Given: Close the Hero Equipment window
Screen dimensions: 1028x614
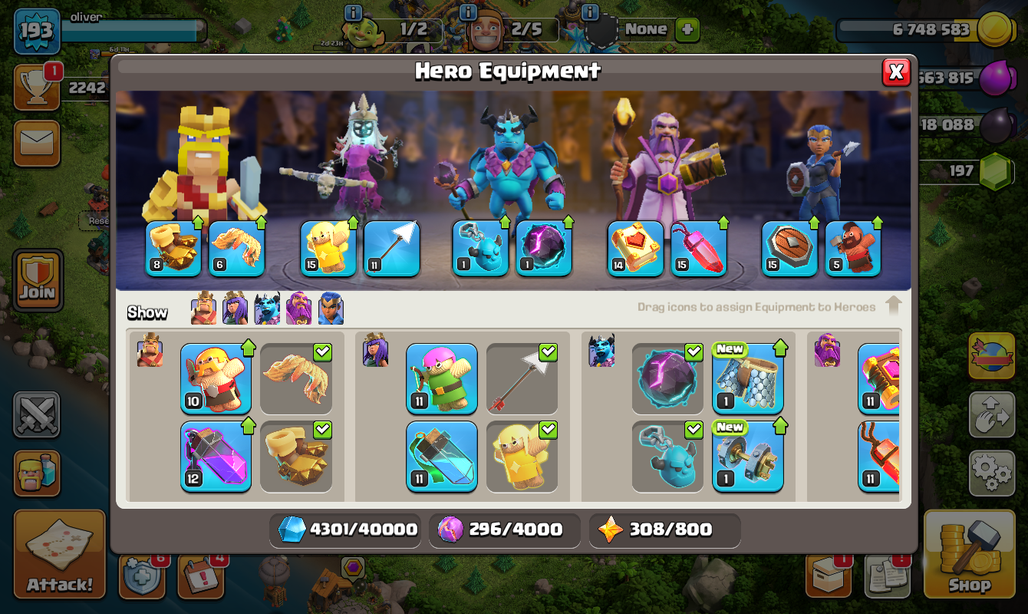Looking at the screenshot, I should pos(896,72).
